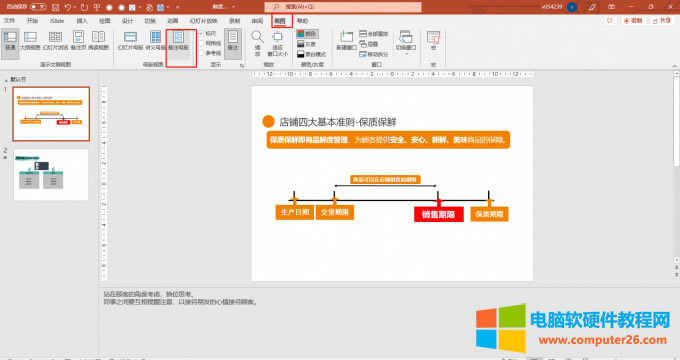Viewport: 680px width, 360px height.
Task: Click Fit to Window (适应窗口大小)
Action: coord(278,43)
